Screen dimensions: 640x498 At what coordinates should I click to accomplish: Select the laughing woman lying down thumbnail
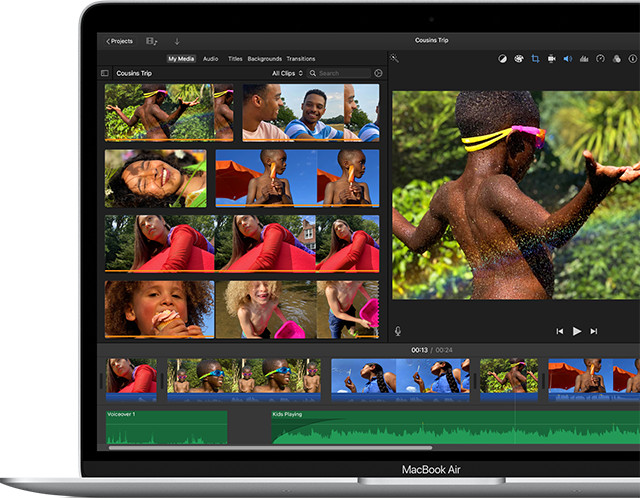[156, 178]
